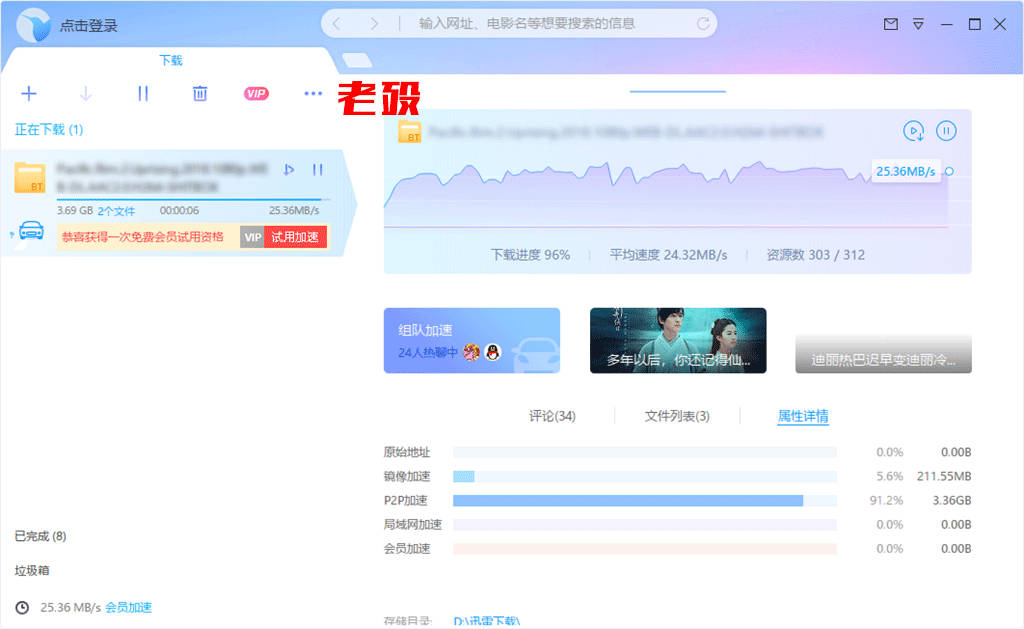The width and height of the screenshot is (1024, 629).
Task: Open the more options ellipsis menu
Action: click(x=313, y=93)
